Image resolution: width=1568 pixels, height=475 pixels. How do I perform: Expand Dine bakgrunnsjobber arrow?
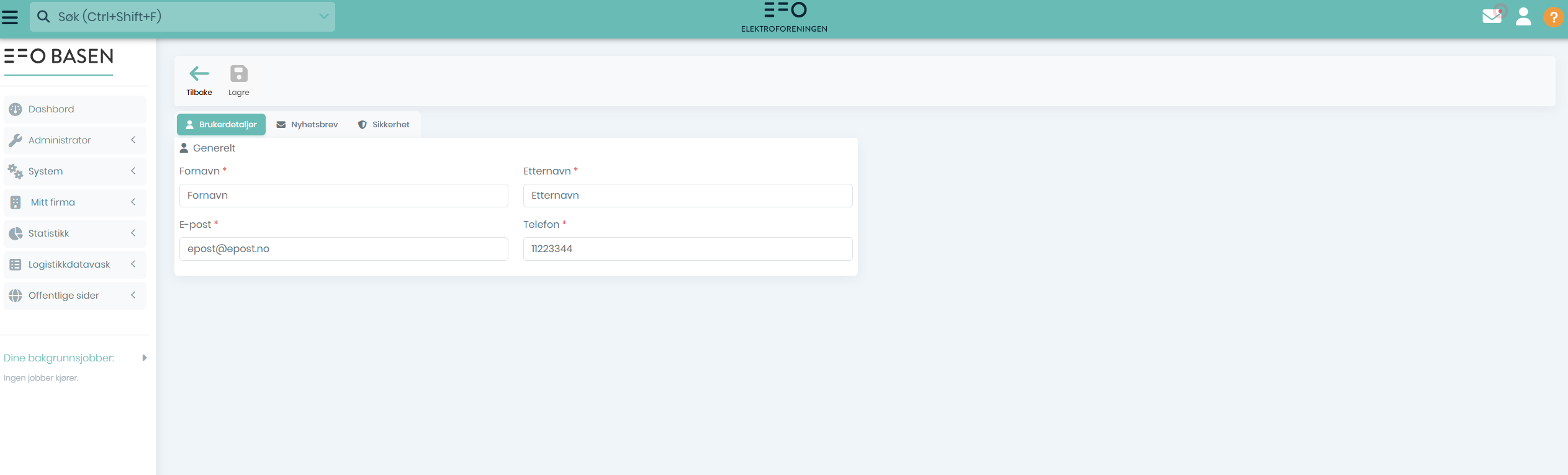pyautogui.click(x=144, y=358)
